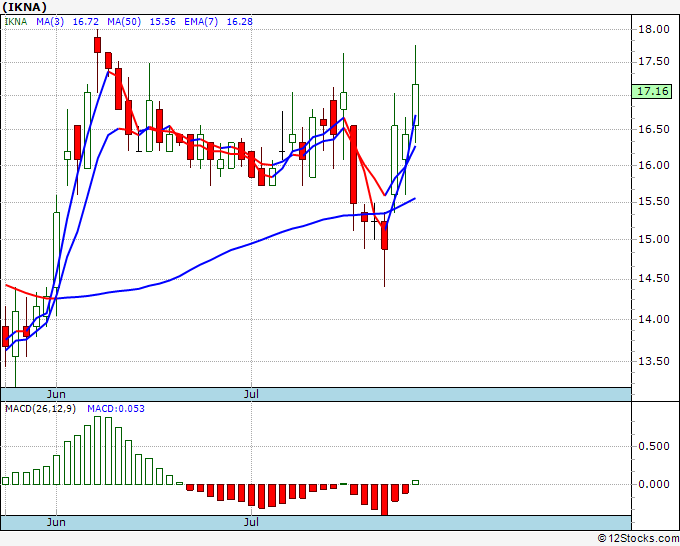Viewport: 680px width, 546px height.
Task: Click the small green MACD bar at far right
Action: 415,482
